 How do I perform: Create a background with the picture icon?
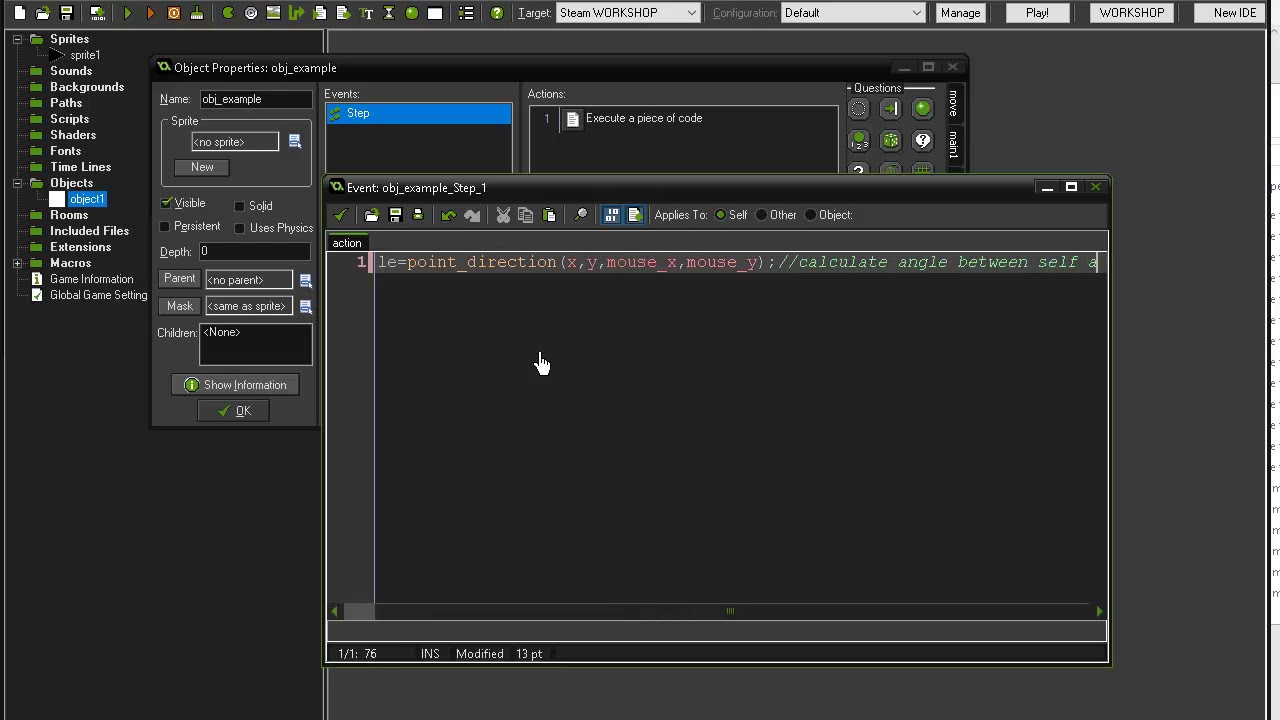click(274, 13)
